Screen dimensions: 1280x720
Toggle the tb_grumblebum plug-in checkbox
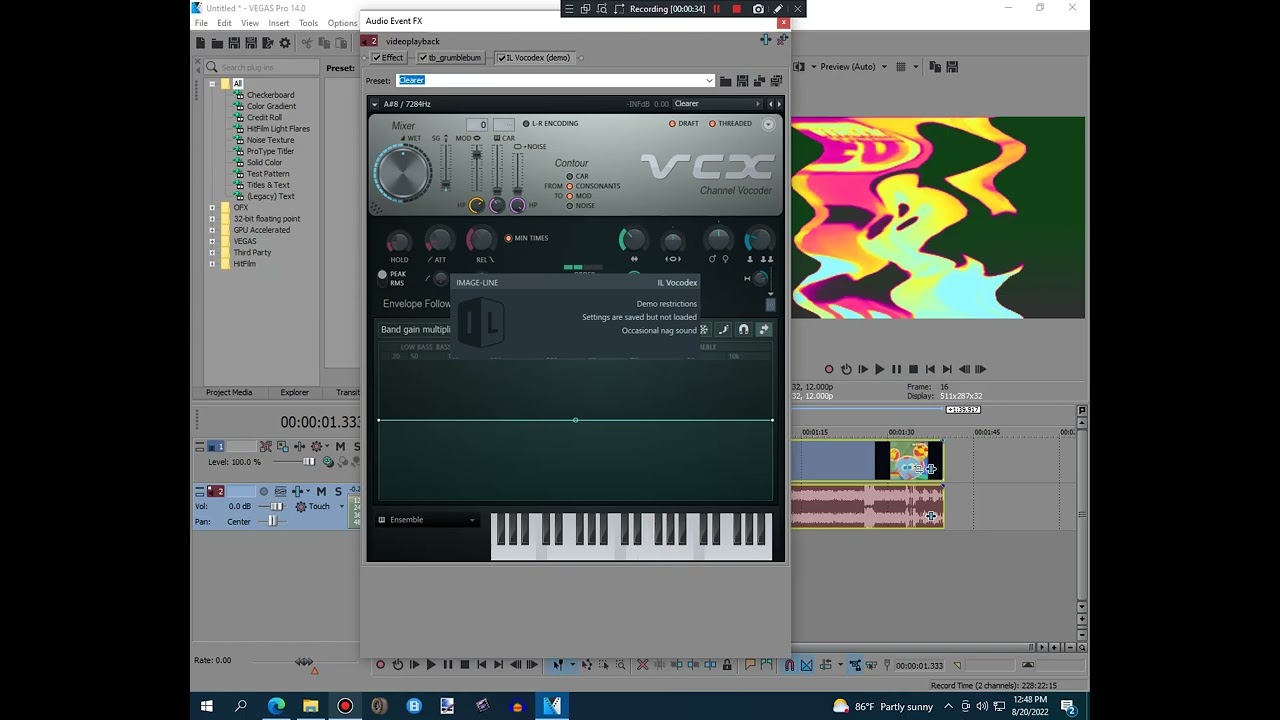tap(422, 58)
